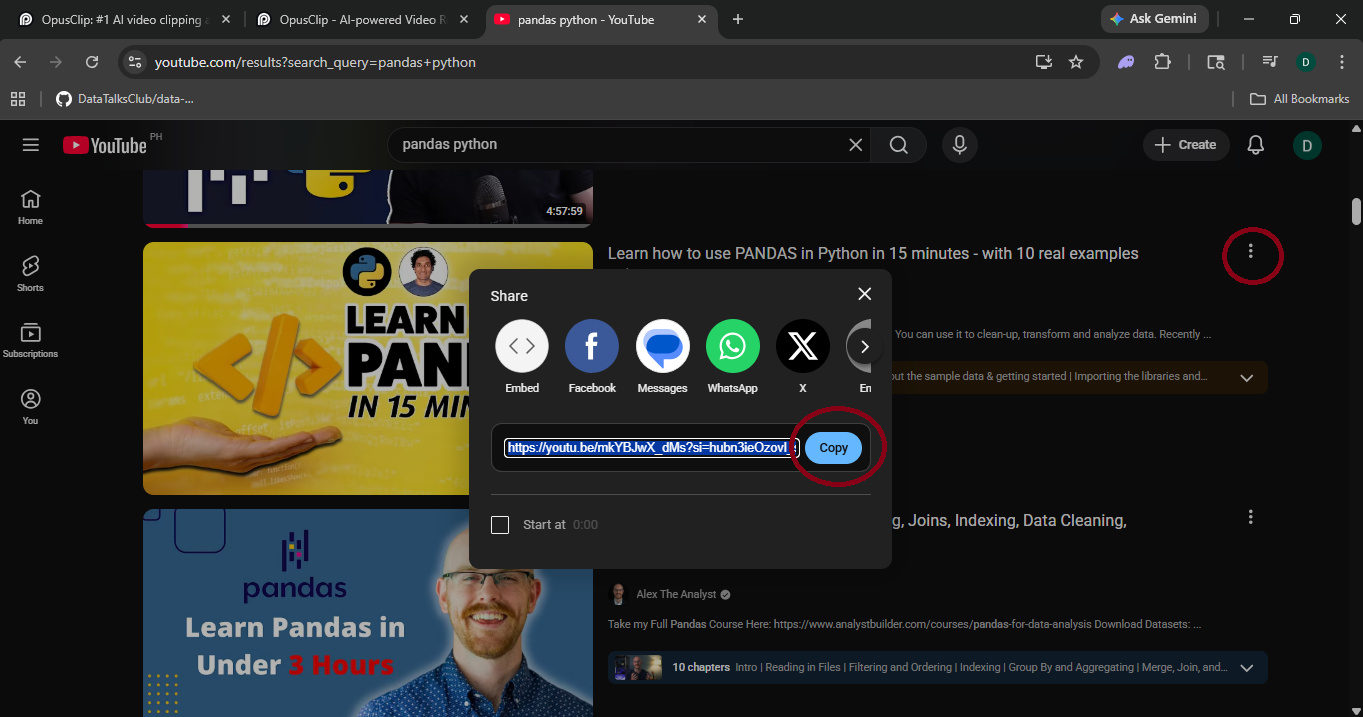Open Learn how to use PANDAS video title

(873, 254)
